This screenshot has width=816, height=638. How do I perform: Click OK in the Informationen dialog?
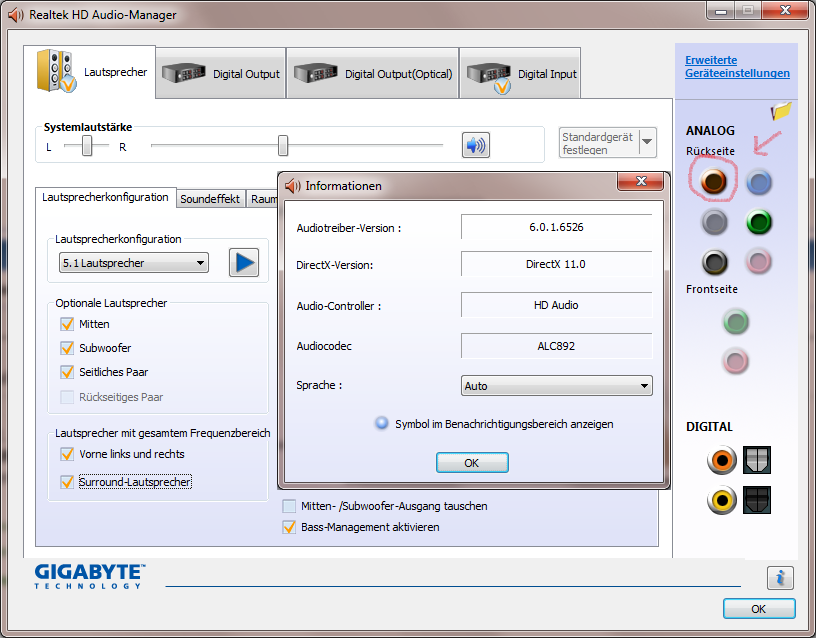point(471,463)
